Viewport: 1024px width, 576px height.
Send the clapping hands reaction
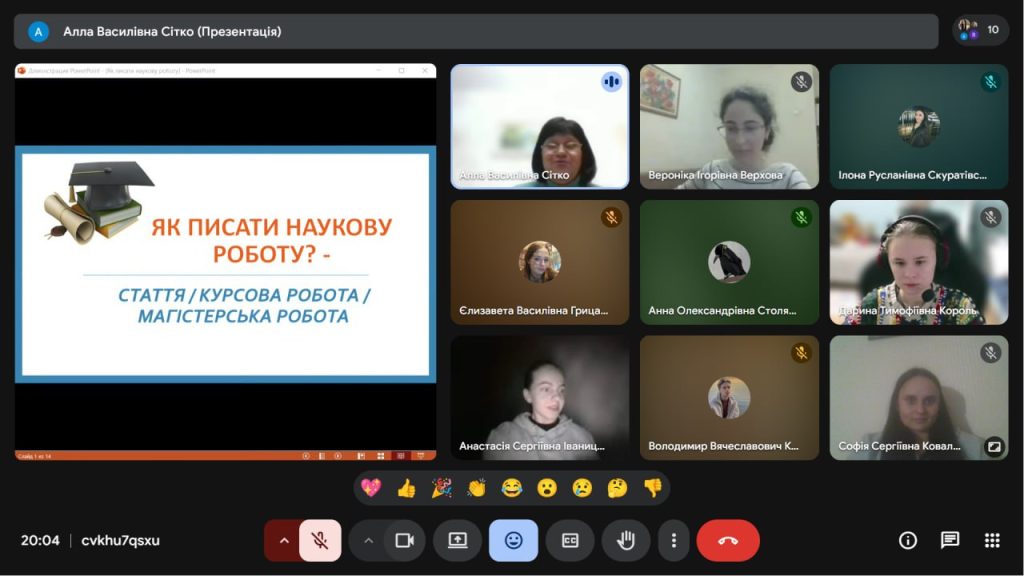[476, 488]
